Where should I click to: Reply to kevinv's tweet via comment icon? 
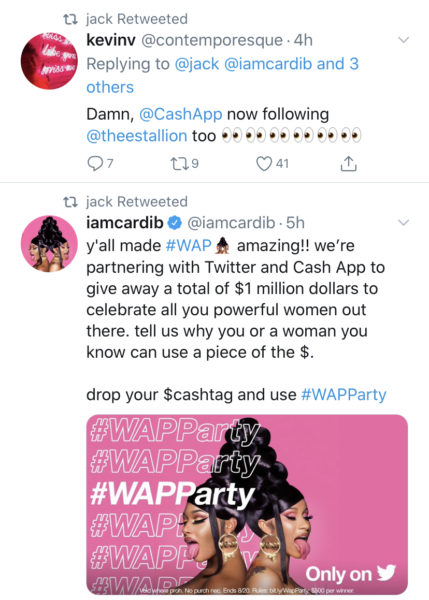click(x=94, y=164)
